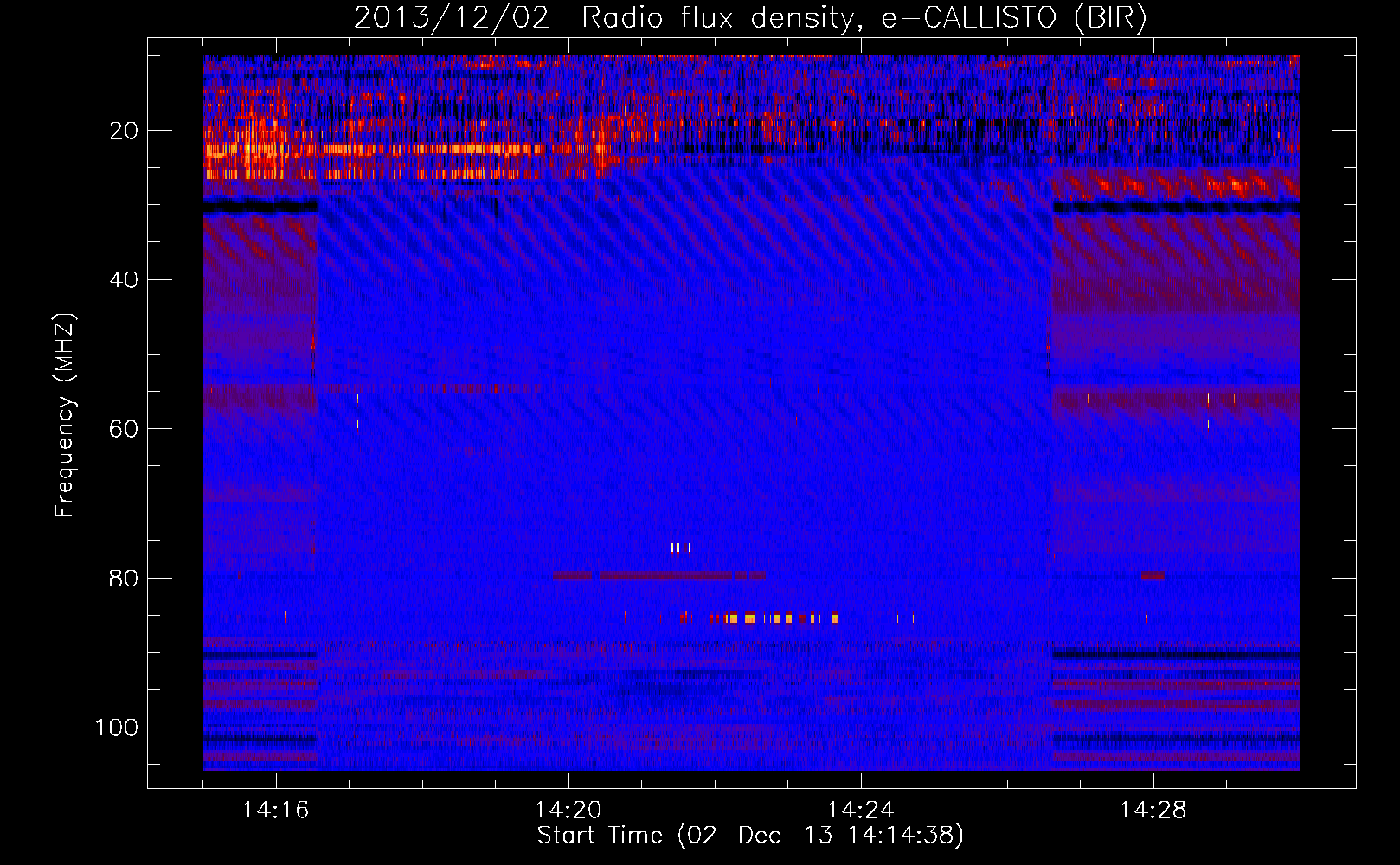Click the '100' frequency tick label
This screenshot has width=1400, height=865.
(117, 727)
